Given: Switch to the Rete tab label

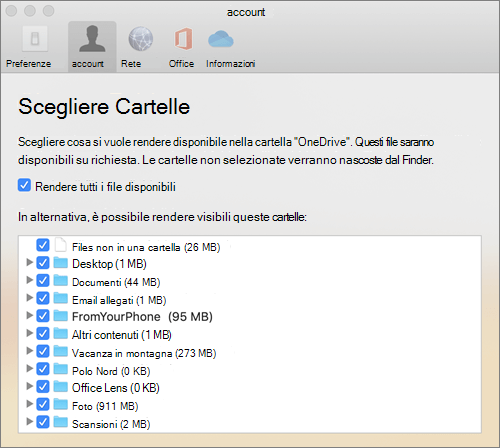Looking at the screenshot, I should (x=131, y=63).
